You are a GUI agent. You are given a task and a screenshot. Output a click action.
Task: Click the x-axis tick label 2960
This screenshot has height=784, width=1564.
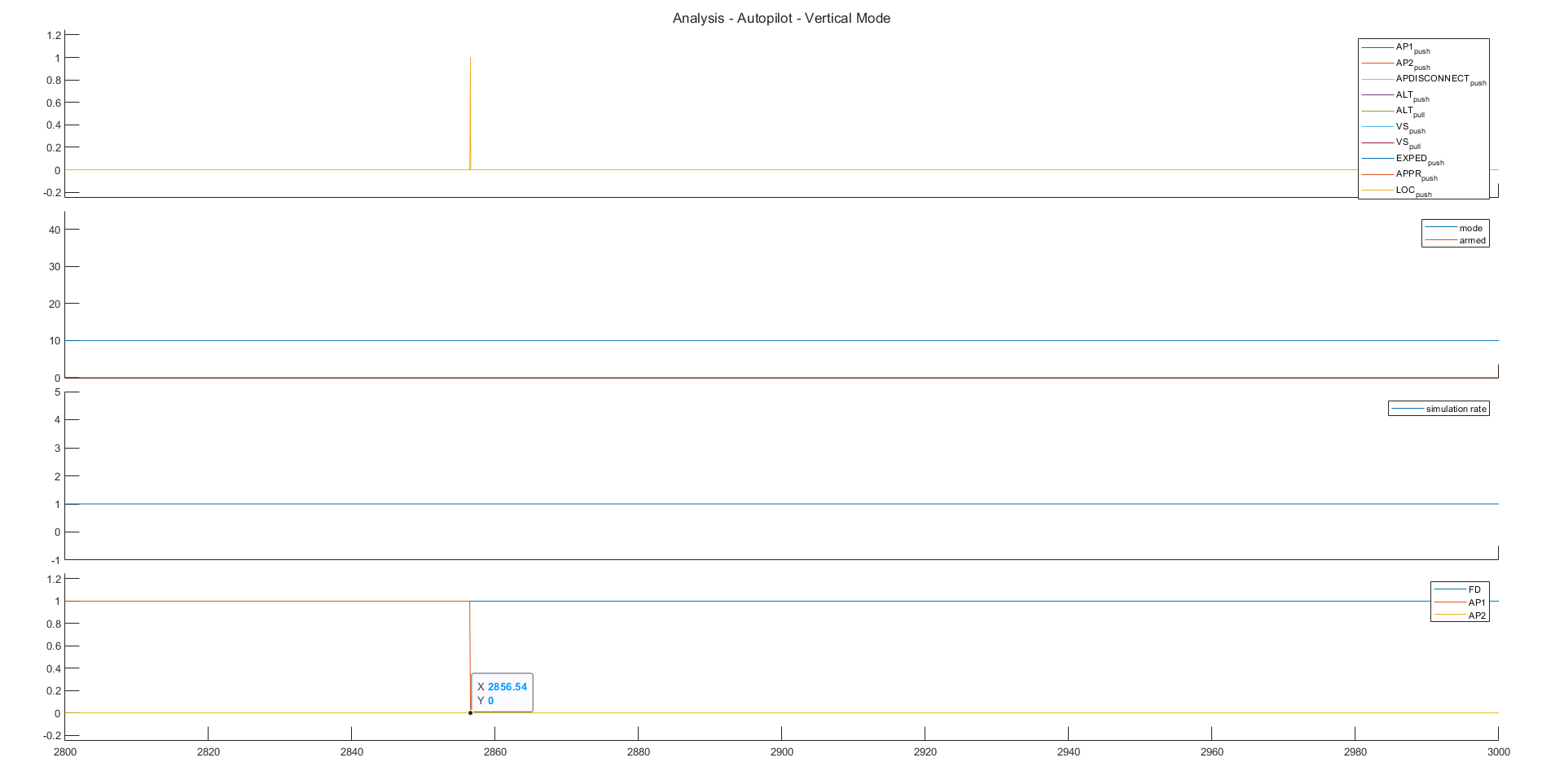(1212, 751)
